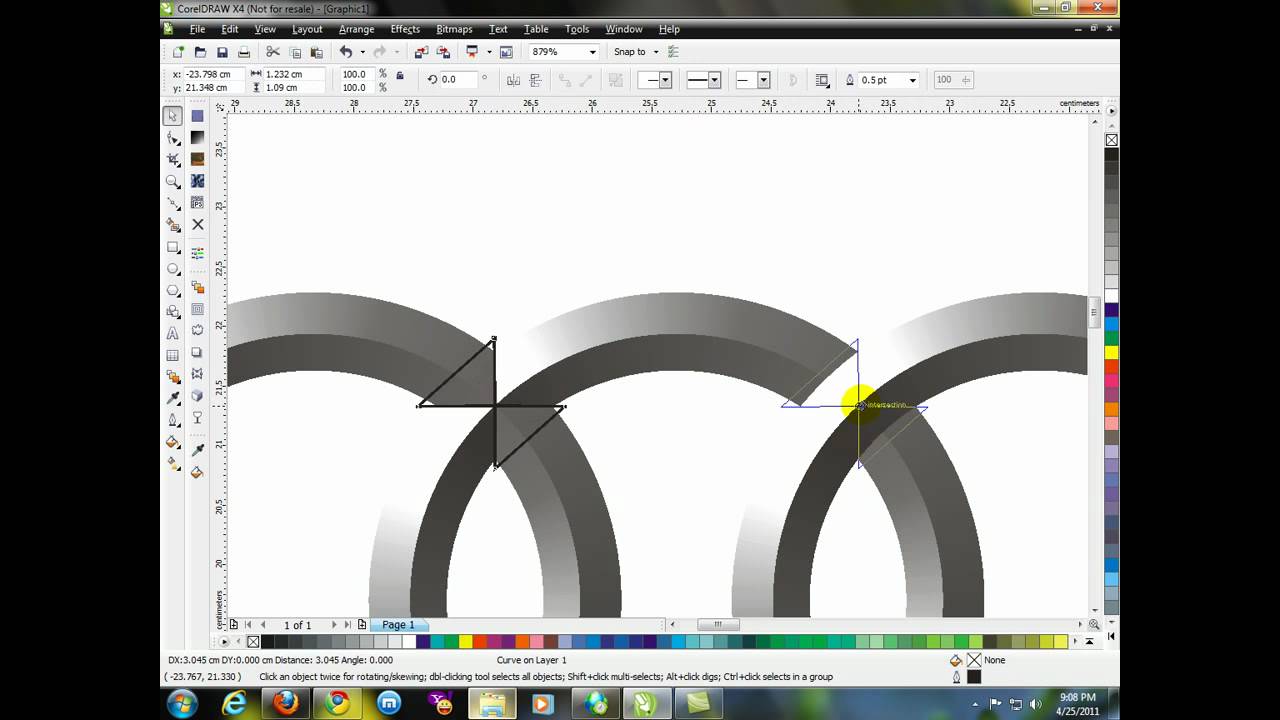Screen dimensions: 1280x720
Task: Click the No fill X icon
Action: 197,225
